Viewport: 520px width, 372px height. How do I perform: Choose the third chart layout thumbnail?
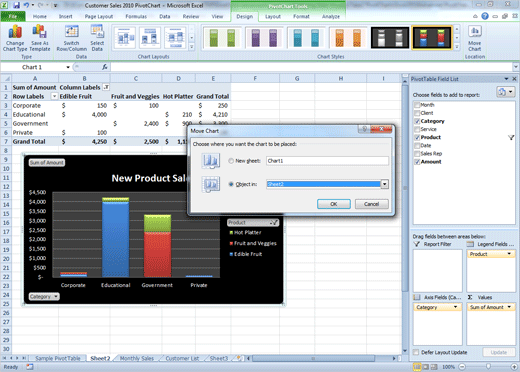[x=175, y=38]
